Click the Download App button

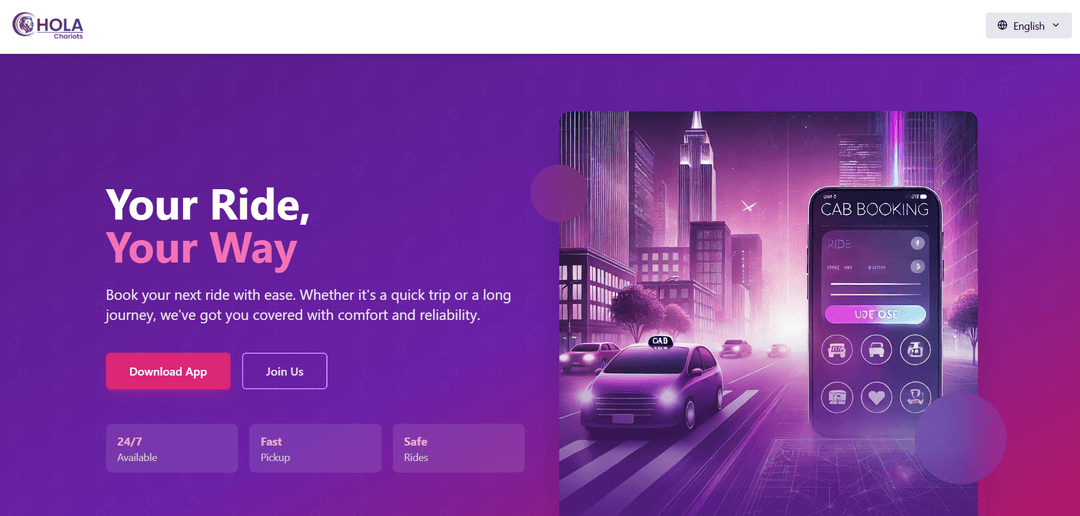[x=168, y=371]
